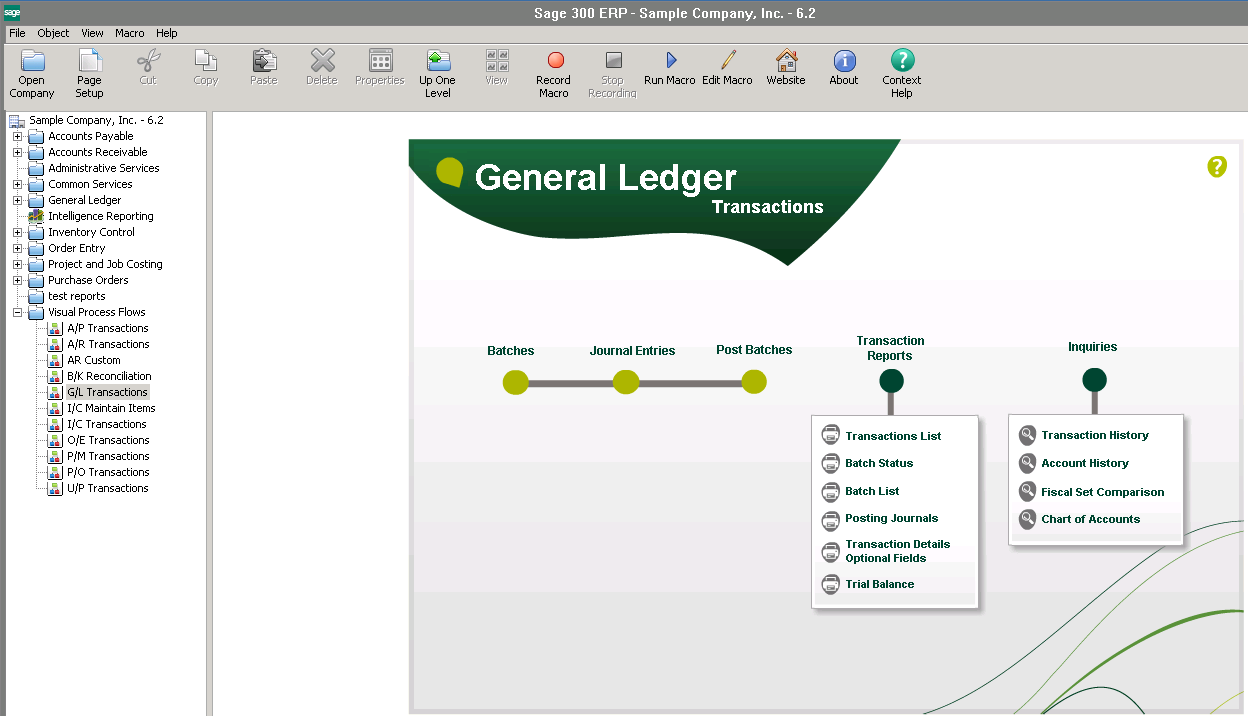Open the Object menu

coord(53,33)
